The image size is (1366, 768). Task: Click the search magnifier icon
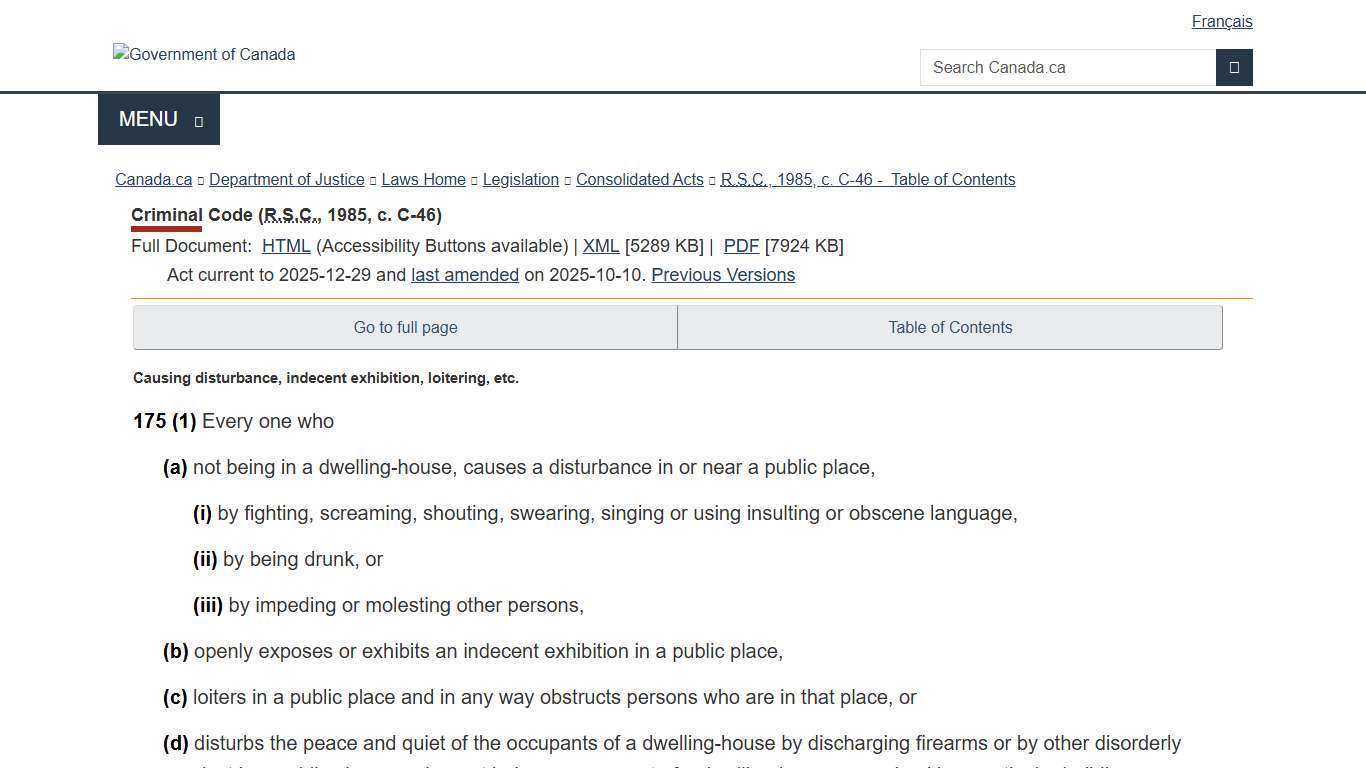pyautogui.click(x=1234, y=67)
